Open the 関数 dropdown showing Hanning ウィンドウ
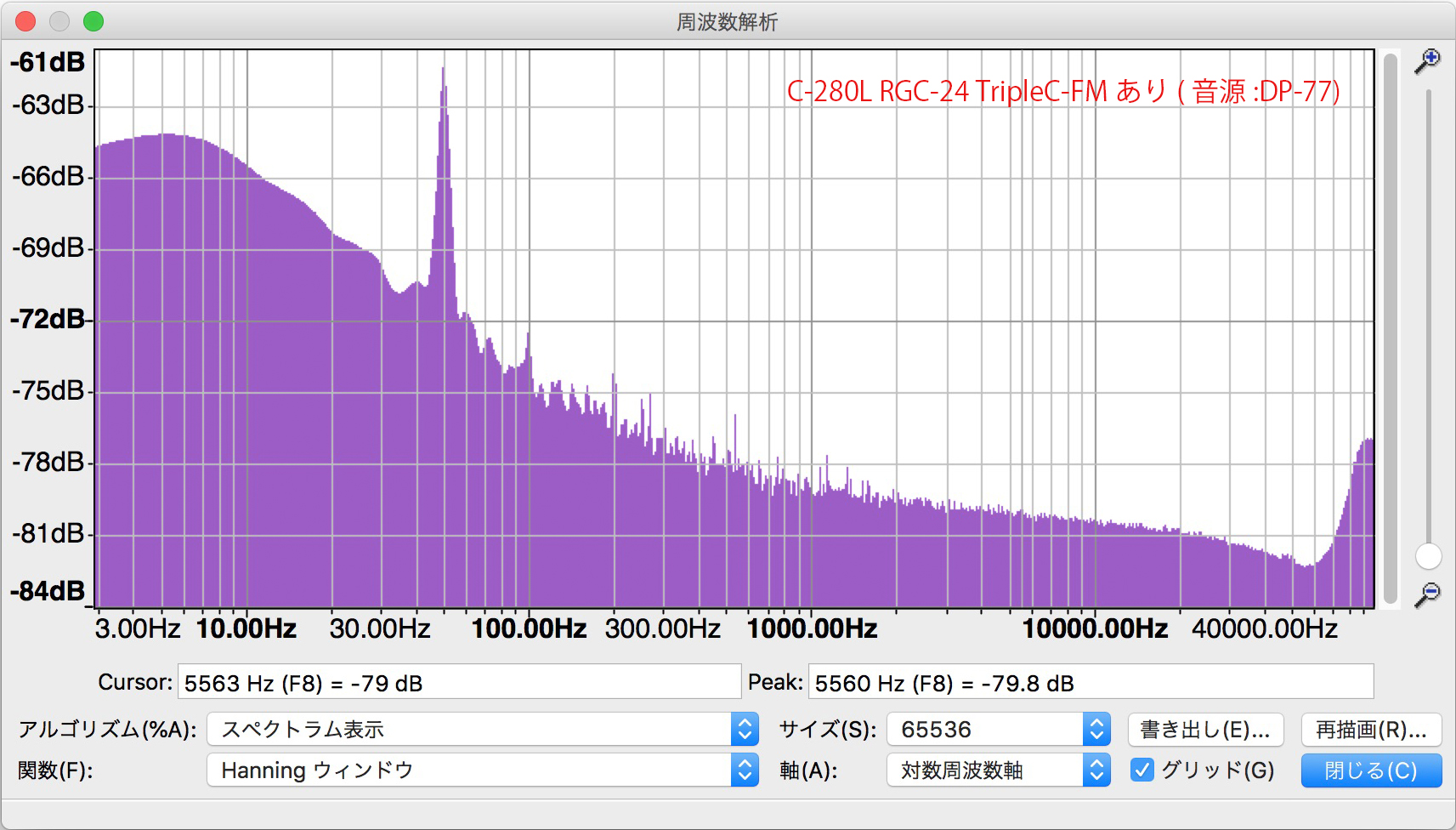 482,770
